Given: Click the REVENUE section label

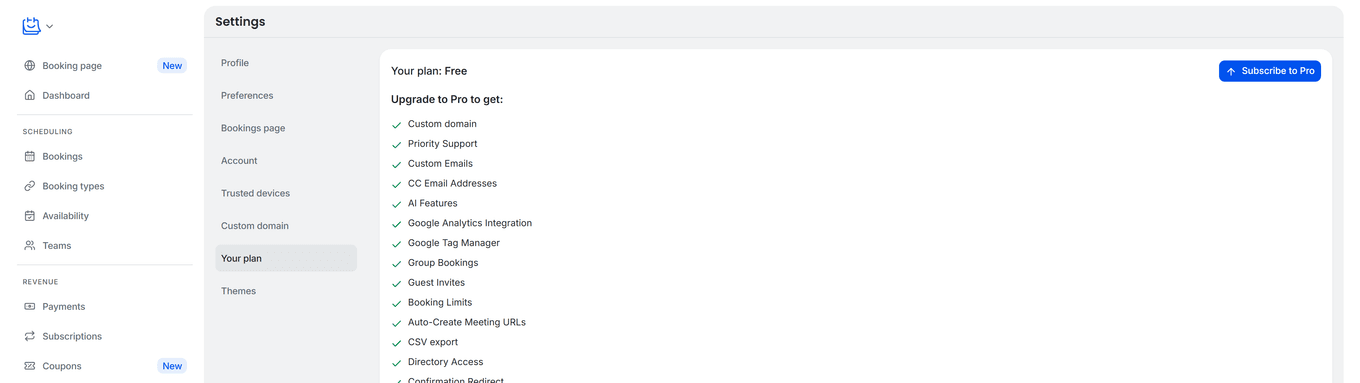Looking at the screenshot, I should click(x=41, y=282).
